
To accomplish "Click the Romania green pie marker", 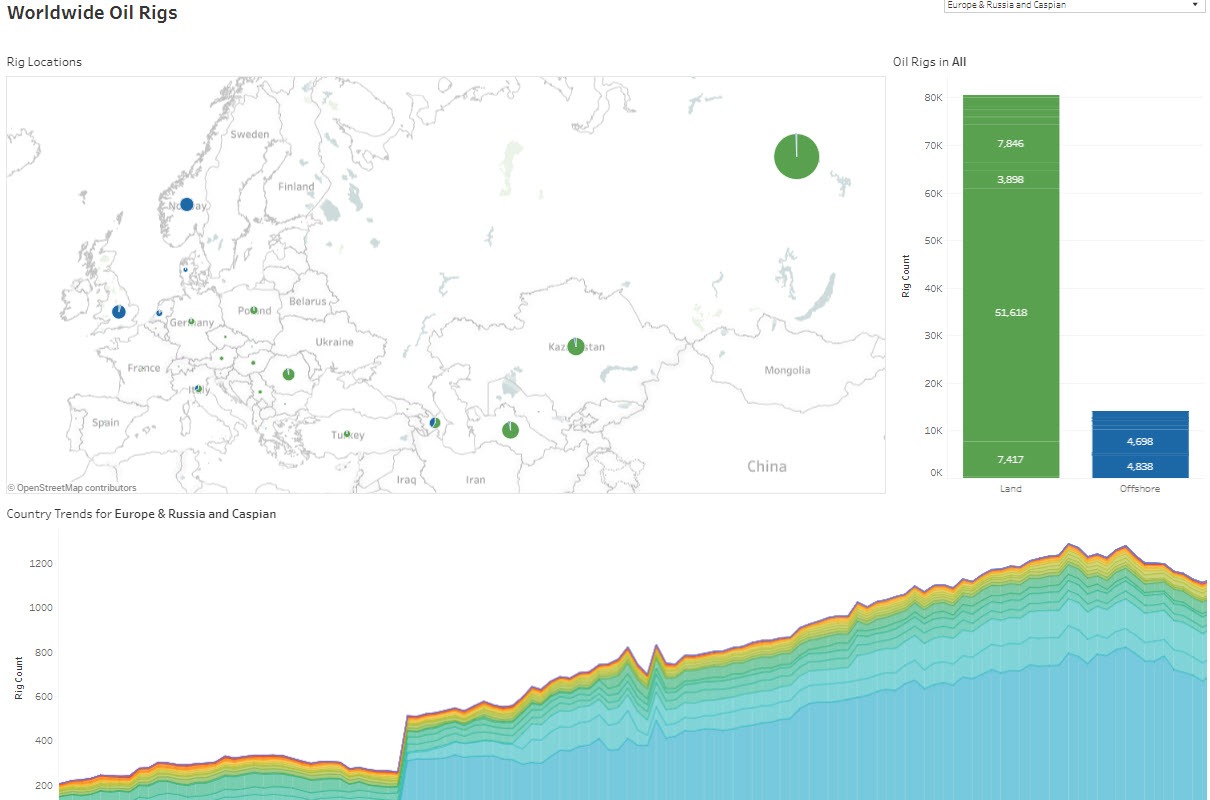I will click(288, 374).
